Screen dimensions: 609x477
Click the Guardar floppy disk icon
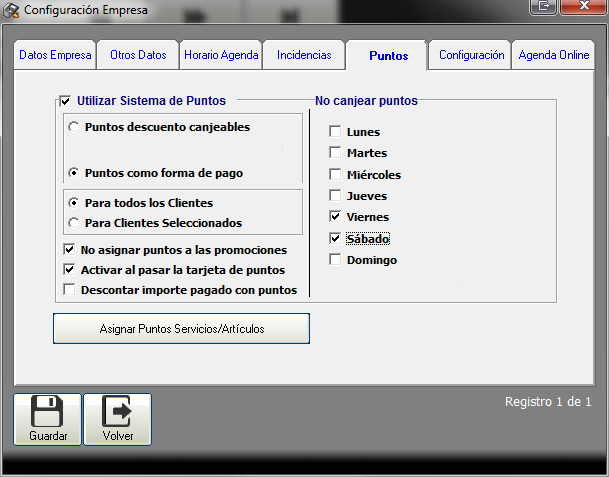48,411
